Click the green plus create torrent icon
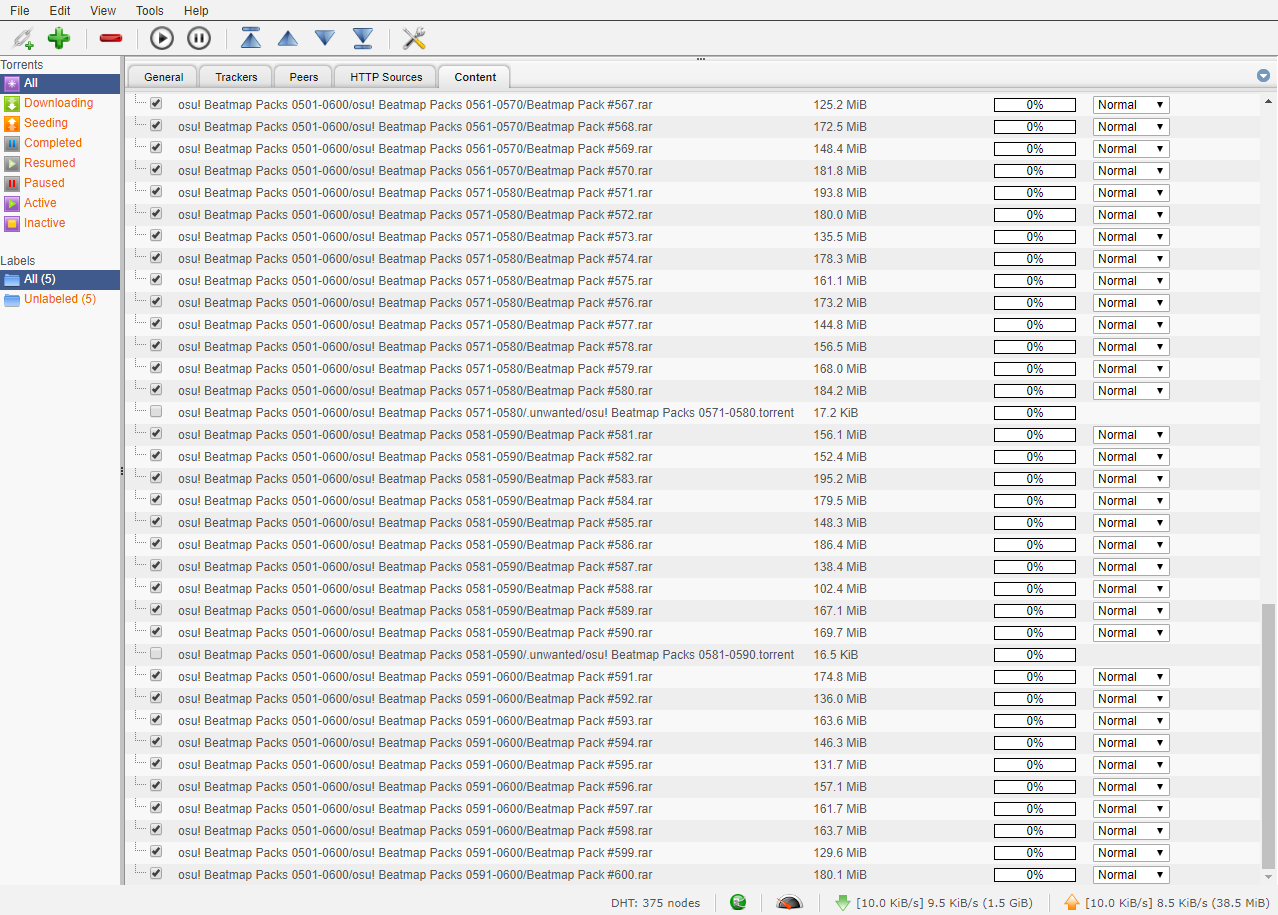Image resolution: width=1278 pixels, height=915 pixels. coord(59,39)
